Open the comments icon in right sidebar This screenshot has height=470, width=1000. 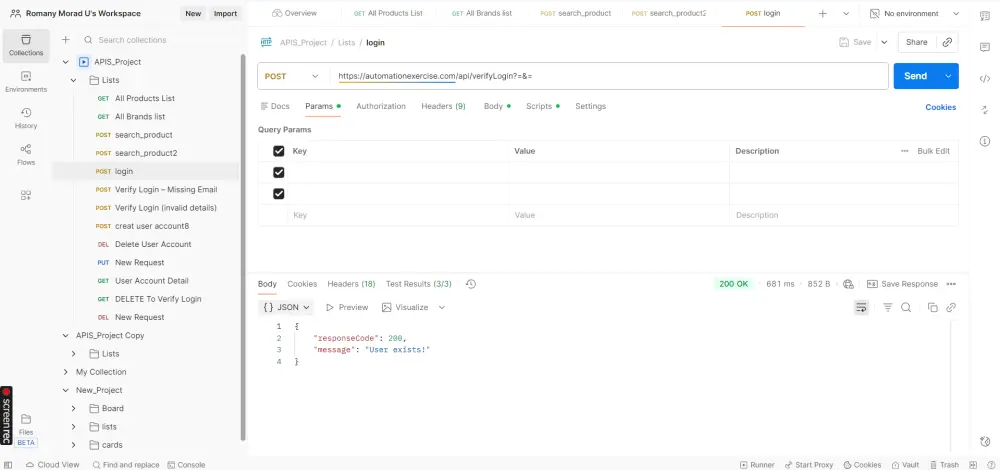tap(985, 47)
